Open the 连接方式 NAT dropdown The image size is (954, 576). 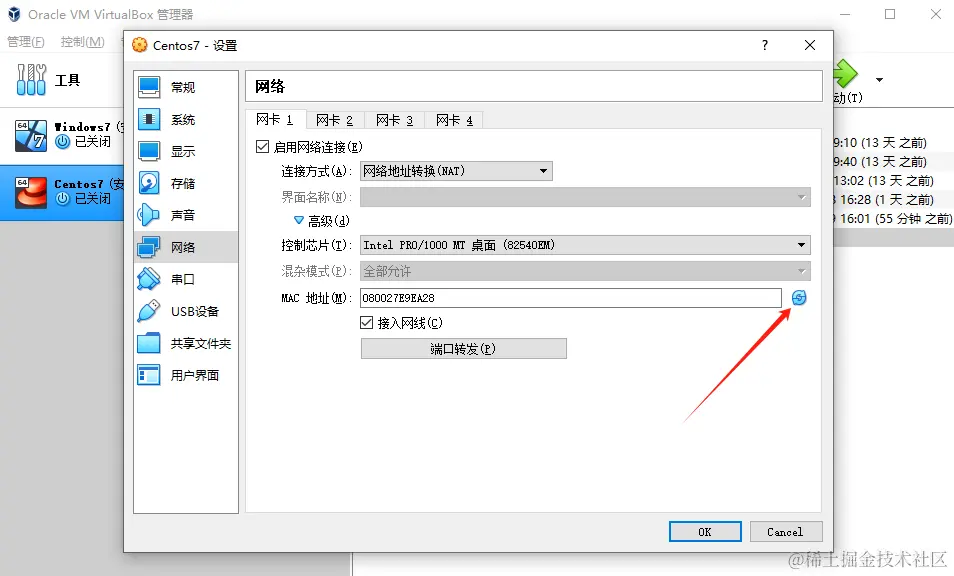(x=456, y=171)
